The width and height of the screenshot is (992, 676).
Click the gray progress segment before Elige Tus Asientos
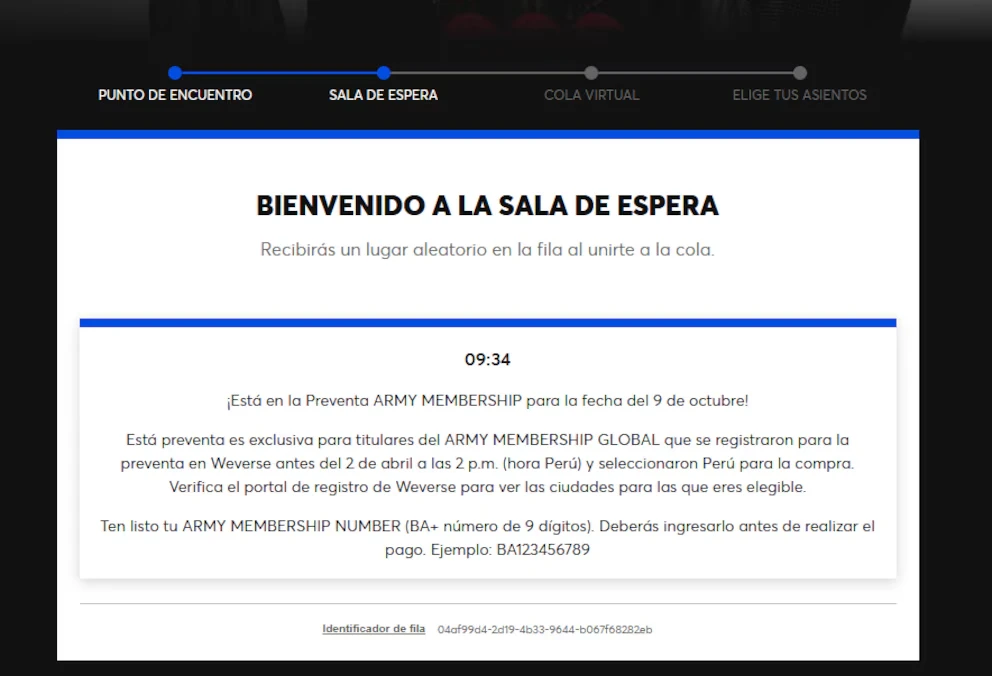pos(695,73)
